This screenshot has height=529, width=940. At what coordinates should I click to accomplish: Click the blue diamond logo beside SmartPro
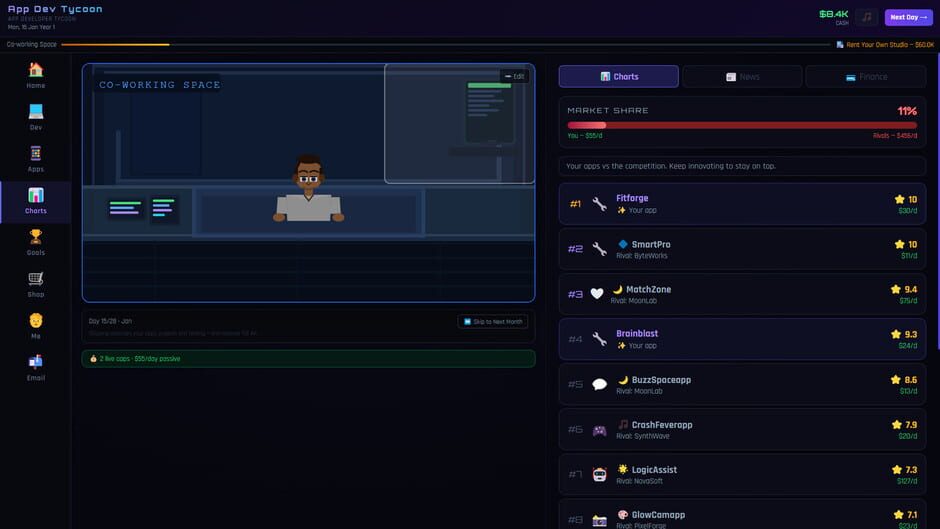coord(623,244)
